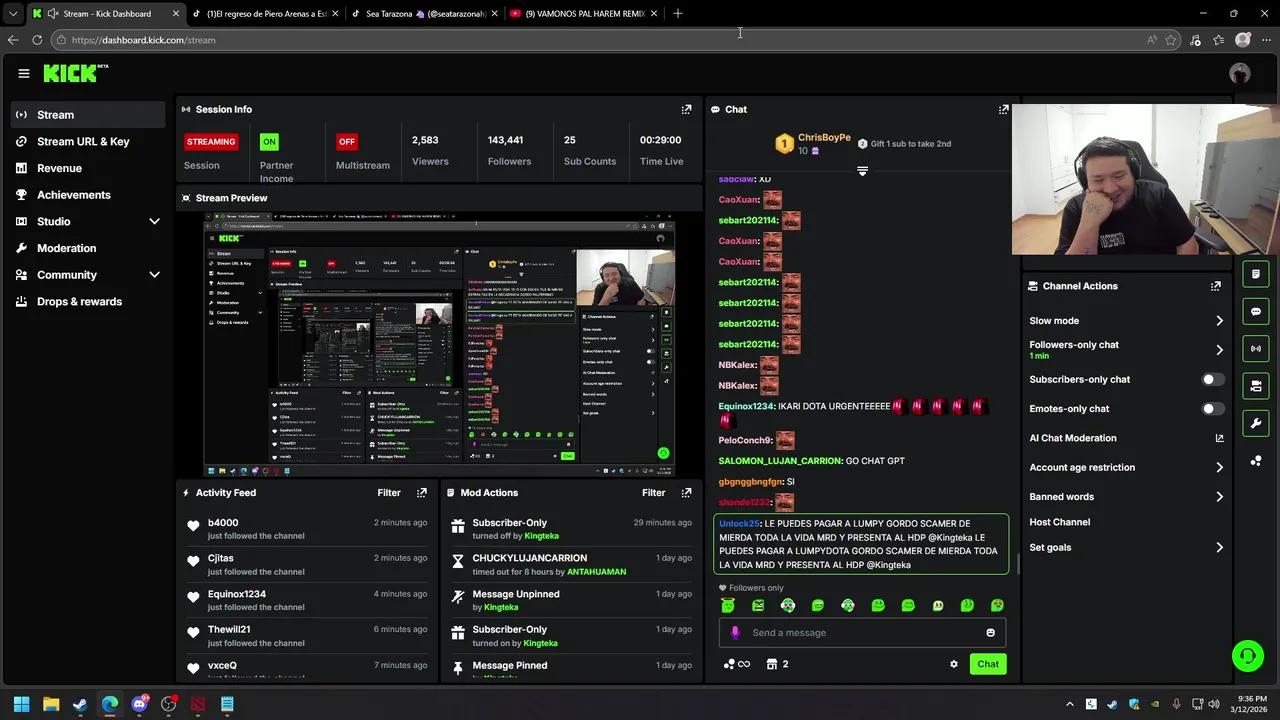Open the broadcast signal icon in right sidebar
This screenshot has height=720, width=1280.
point(1256,348)
